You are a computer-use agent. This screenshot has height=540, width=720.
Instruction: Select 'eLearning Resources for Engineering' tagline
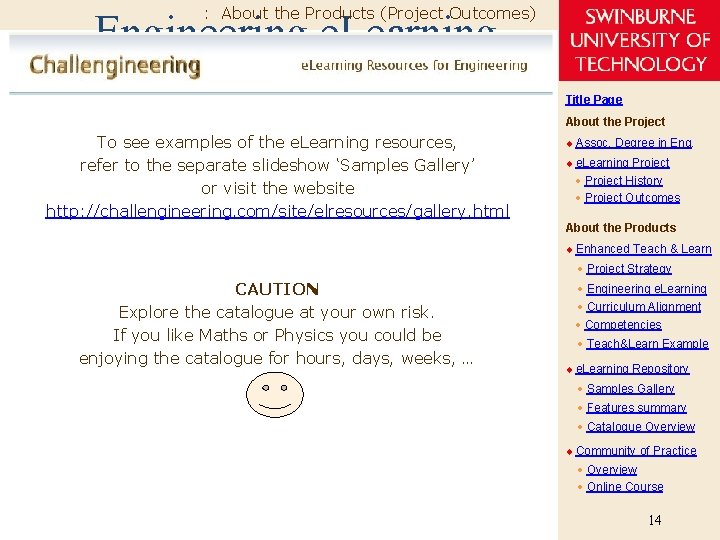coord(414,66)
